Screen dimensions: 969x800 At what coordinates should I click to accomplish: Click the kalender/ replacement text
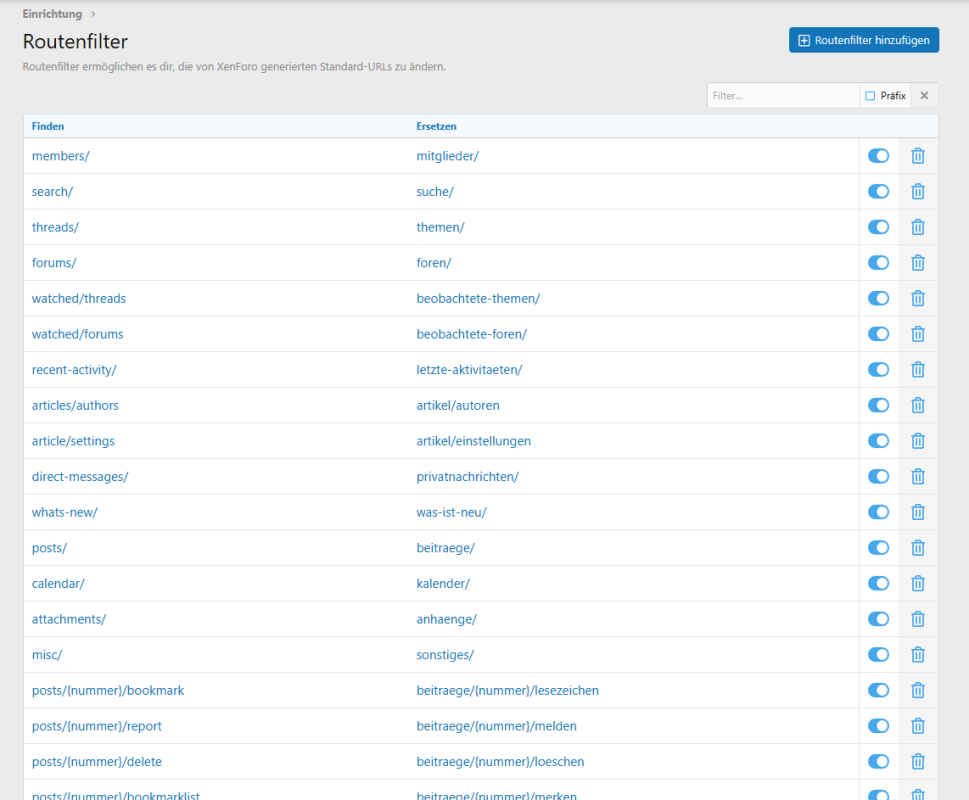pyautogui.click(x=442, y=583)
